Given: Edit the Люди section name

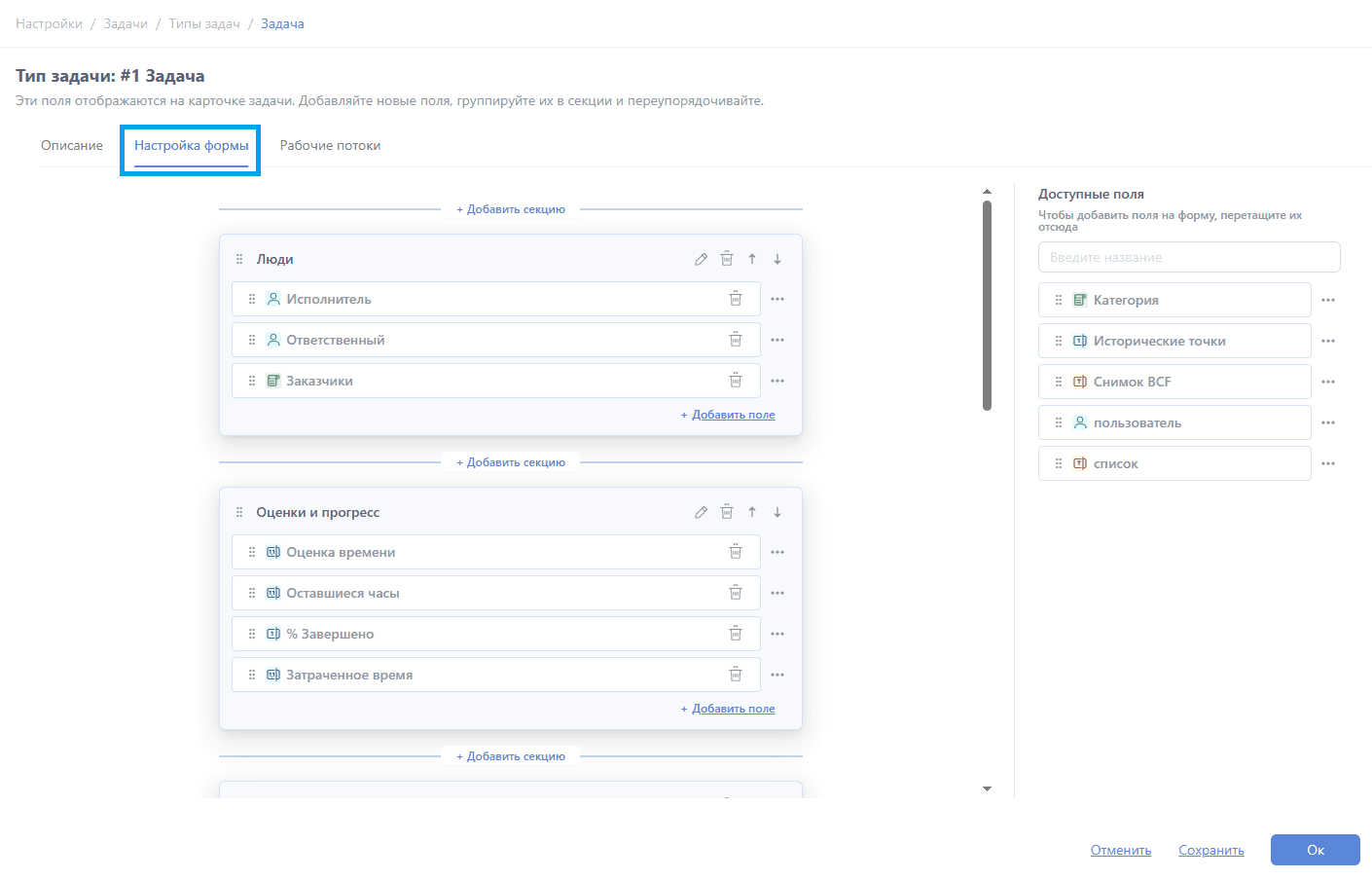Looking at the screenshot, I should coord(701,259).
